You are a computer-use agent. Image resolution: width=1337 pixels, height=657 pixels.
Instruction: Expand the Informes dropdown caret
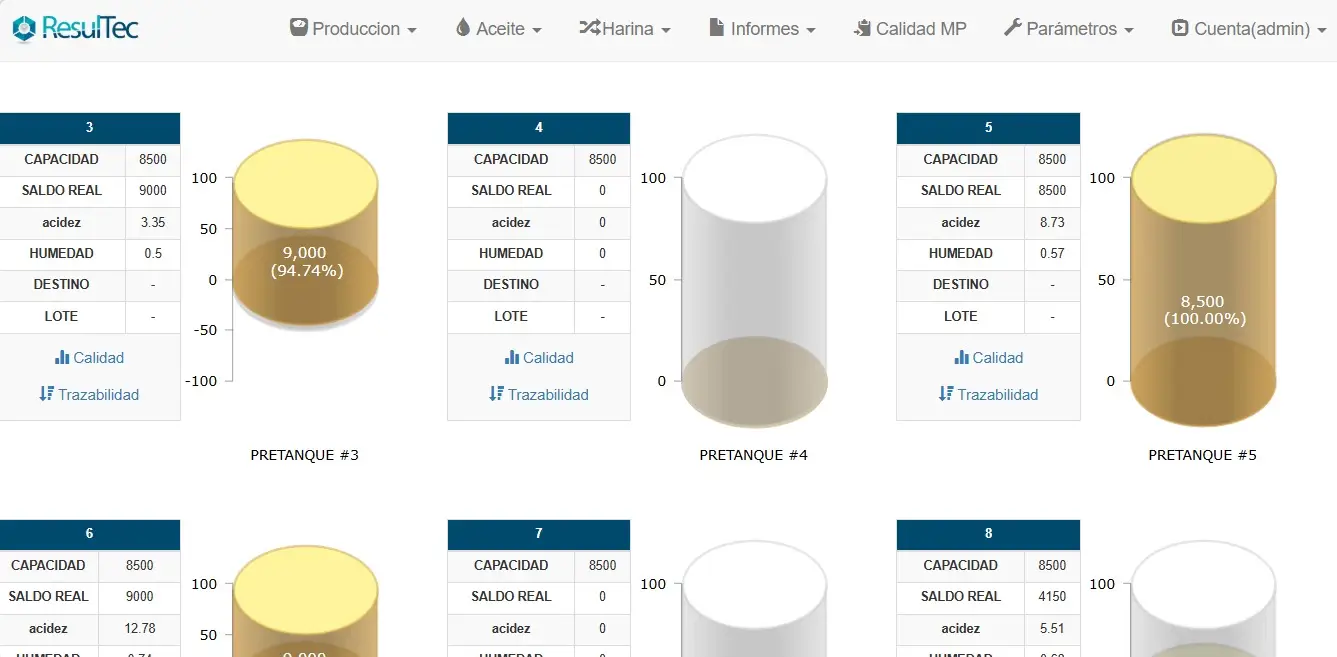811,30
